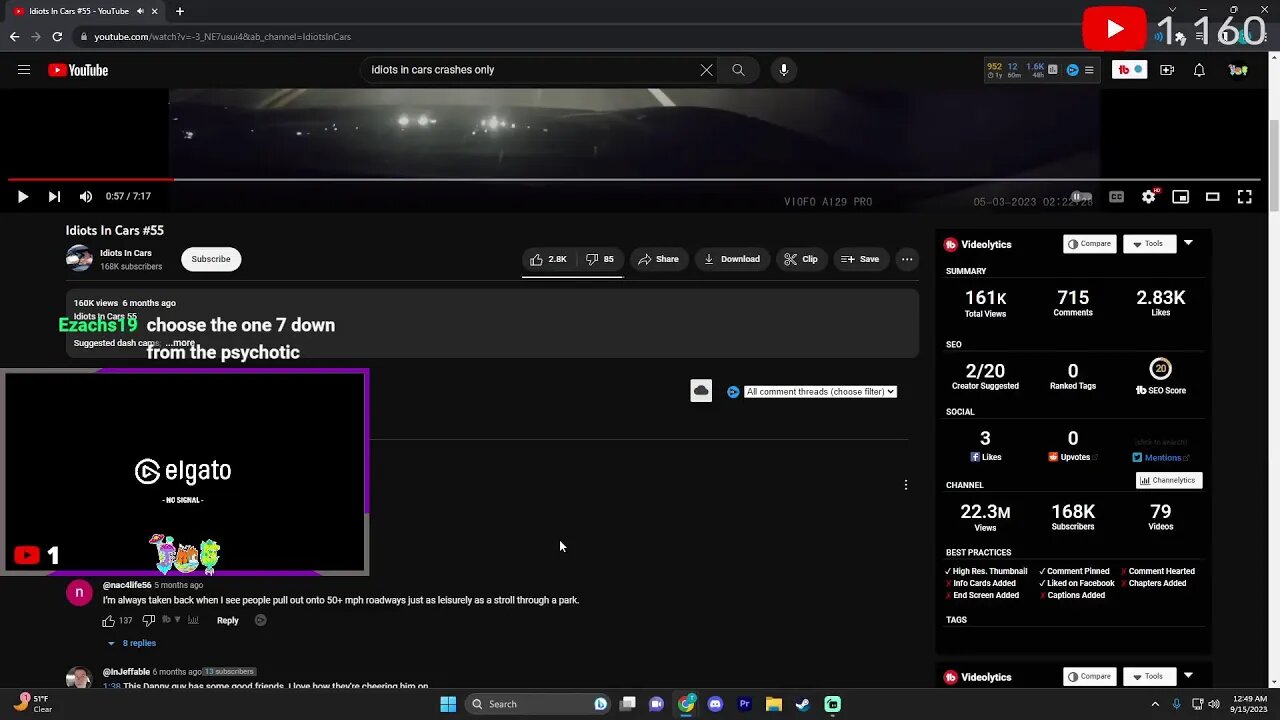1280x720 pixels.
Task: Open the Idiots In Cars channel avatar
Action: [79, 259]
